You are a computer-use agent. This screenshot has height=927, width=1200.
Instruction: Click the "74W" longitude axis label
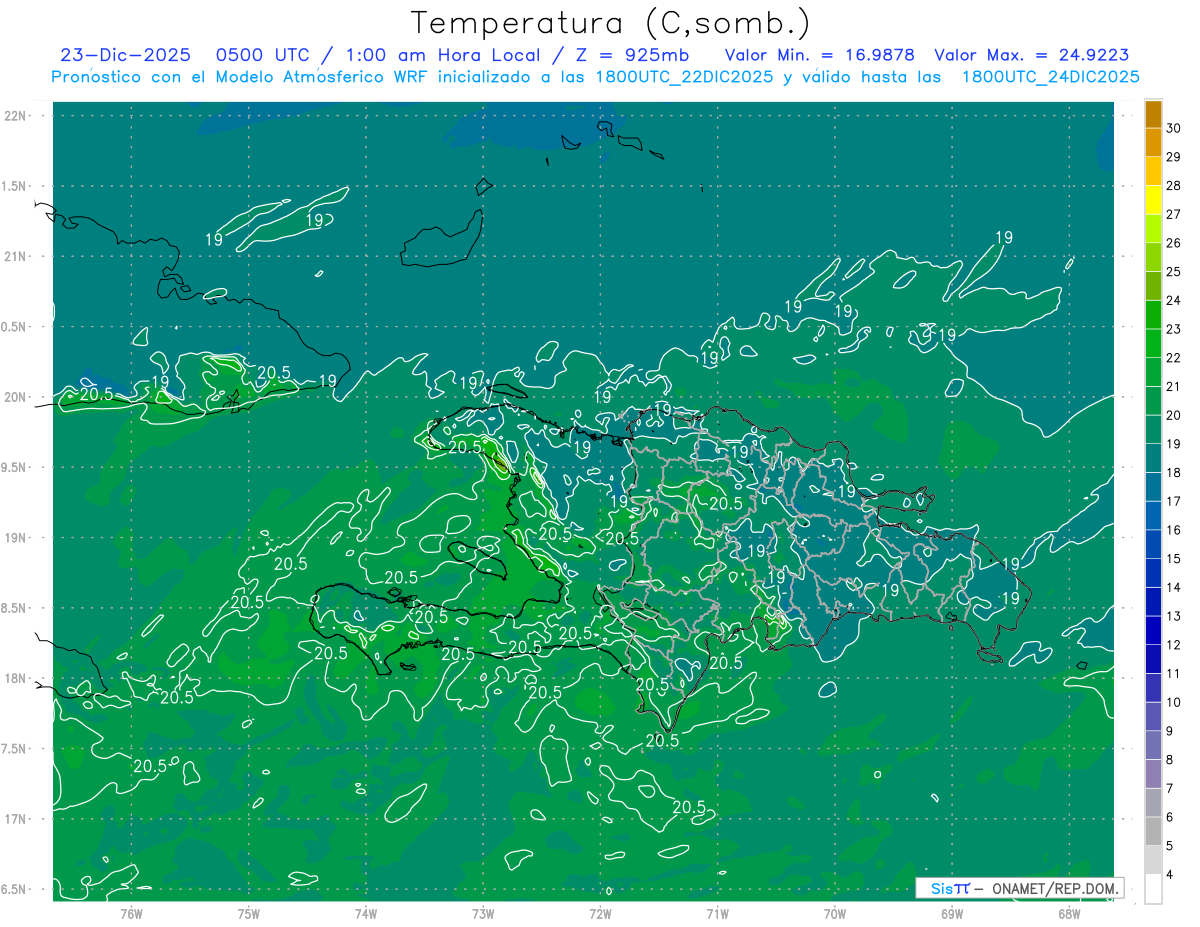tap(366, 913)
